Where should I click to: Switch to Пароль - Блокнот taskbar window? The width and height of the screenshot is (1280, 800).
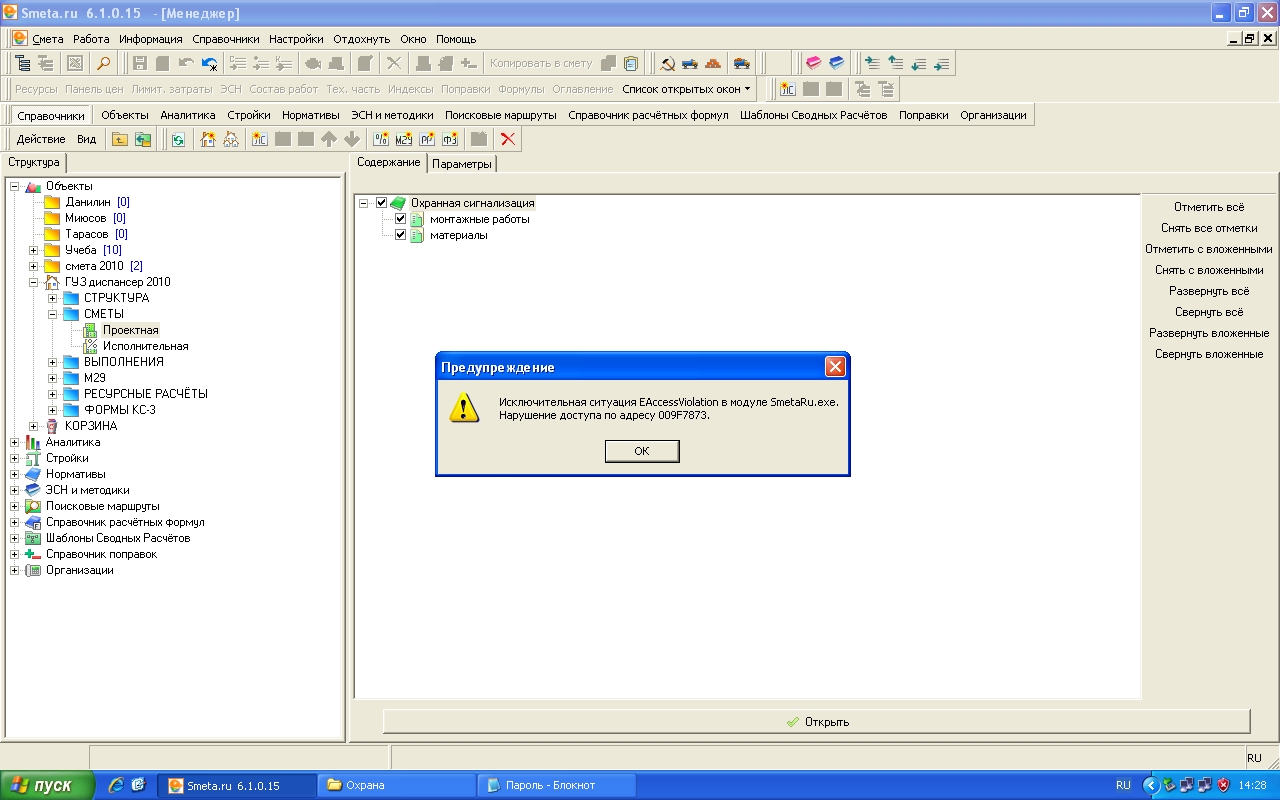[557, 785]
